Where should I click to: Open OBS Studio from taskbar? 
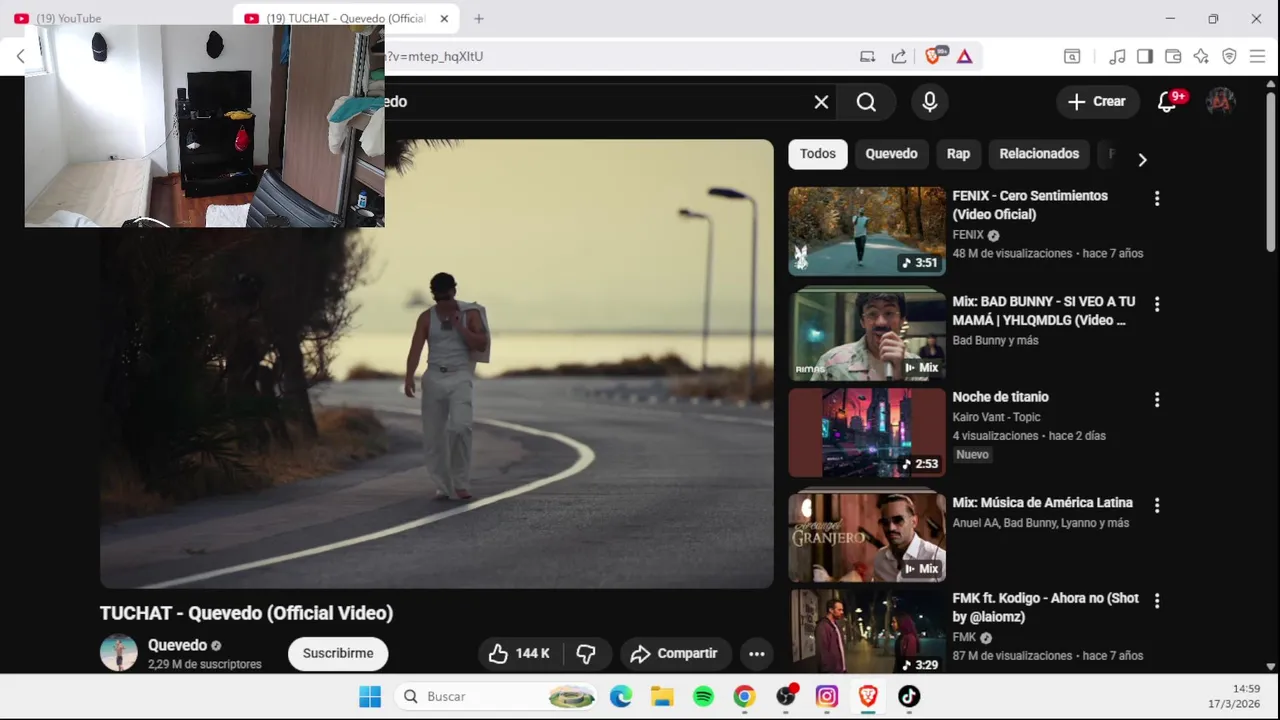coord(786,696)
